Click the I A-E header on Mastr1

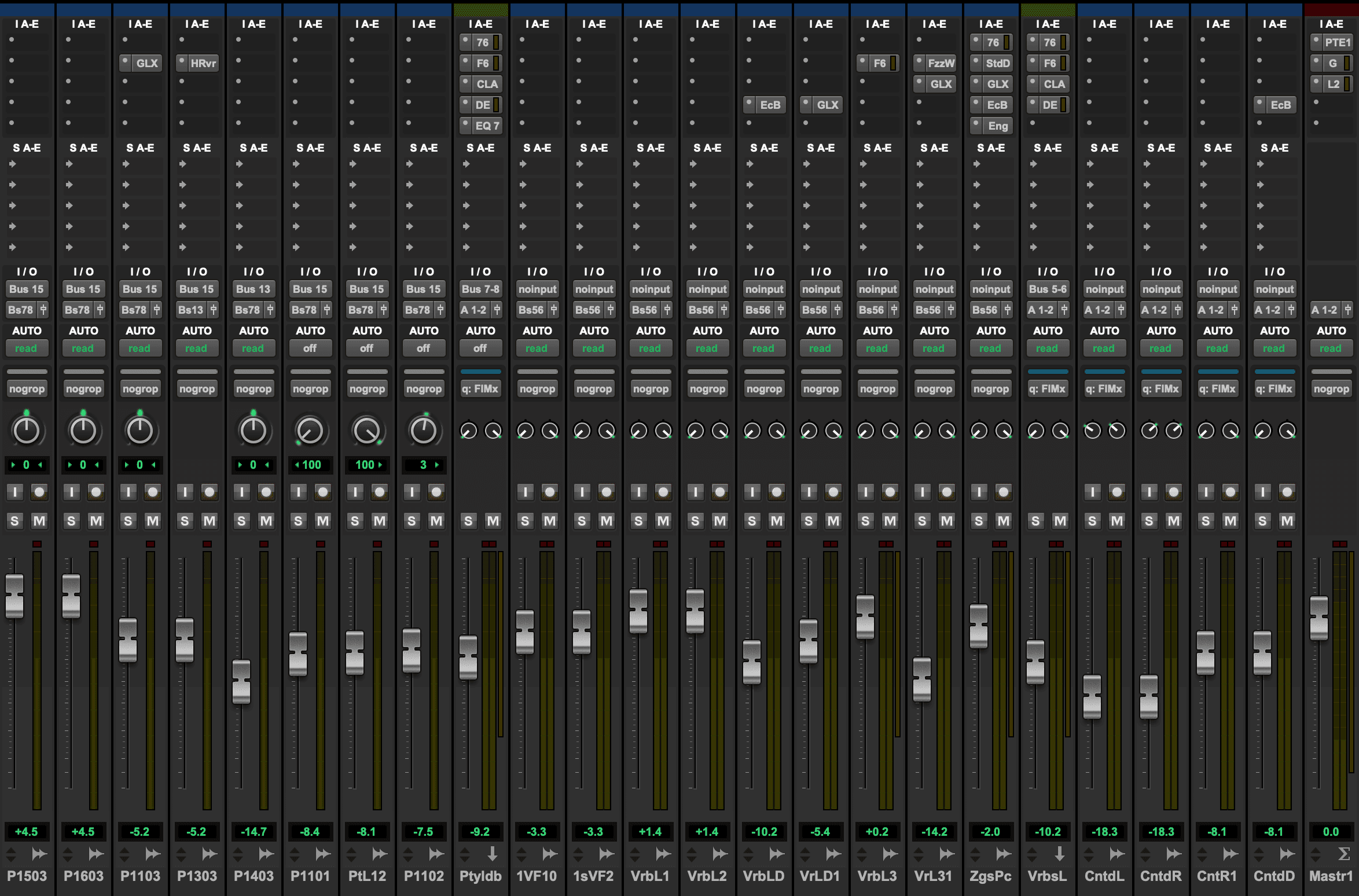(x=1331, y=24)
